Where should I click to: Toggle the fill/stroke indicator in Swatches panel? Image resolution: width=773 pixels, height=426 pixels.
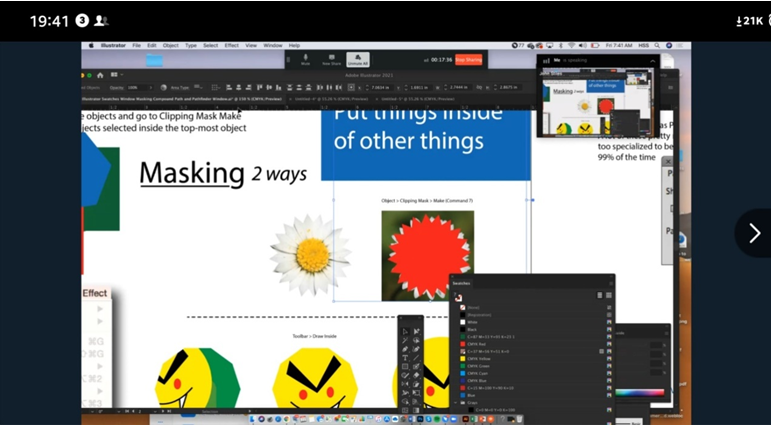(x=460, y=296)
